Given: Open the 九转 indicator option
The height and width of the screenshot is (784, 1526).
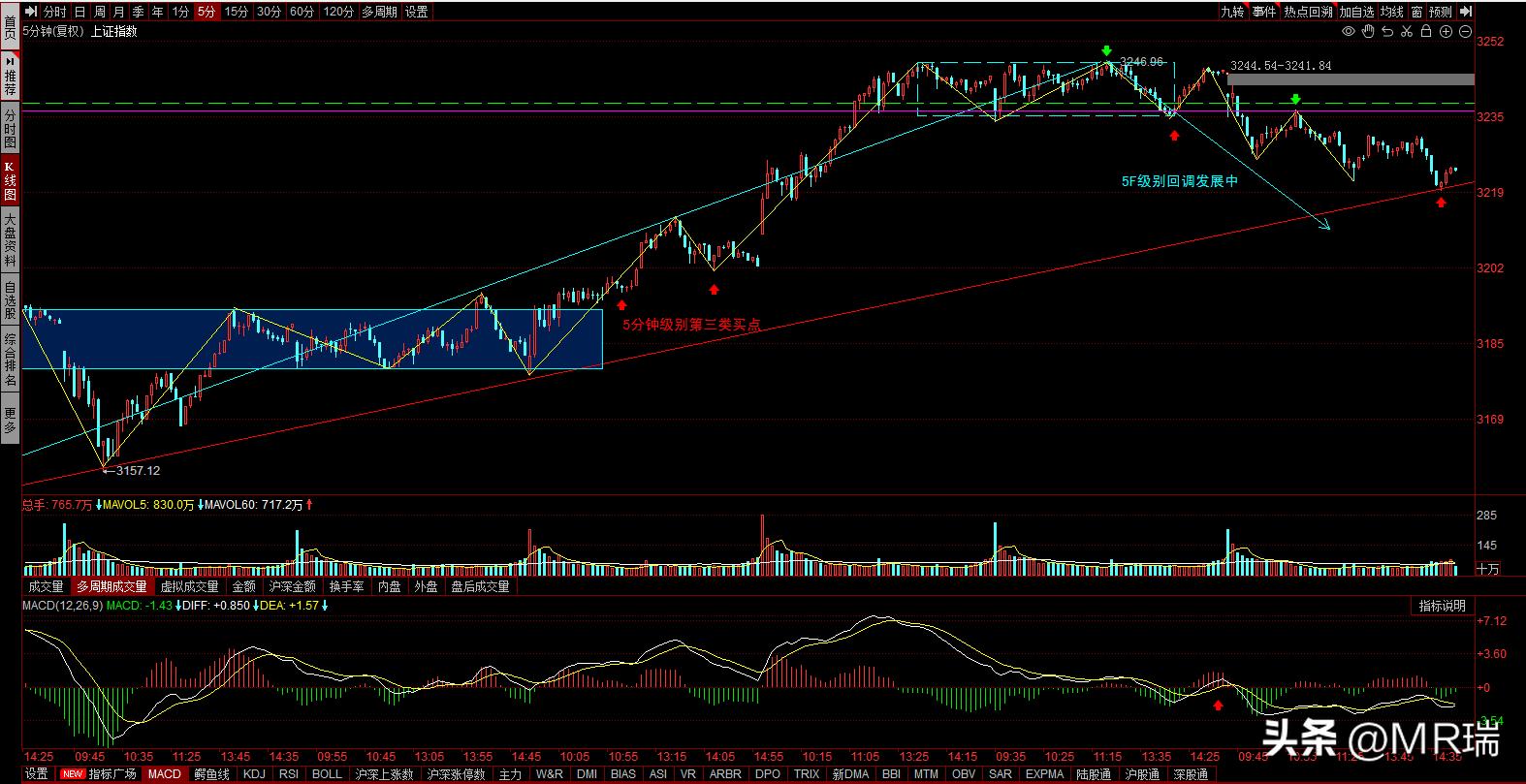Looking at the screenshot, I should pyautogui.click(x=1232, y=12).
